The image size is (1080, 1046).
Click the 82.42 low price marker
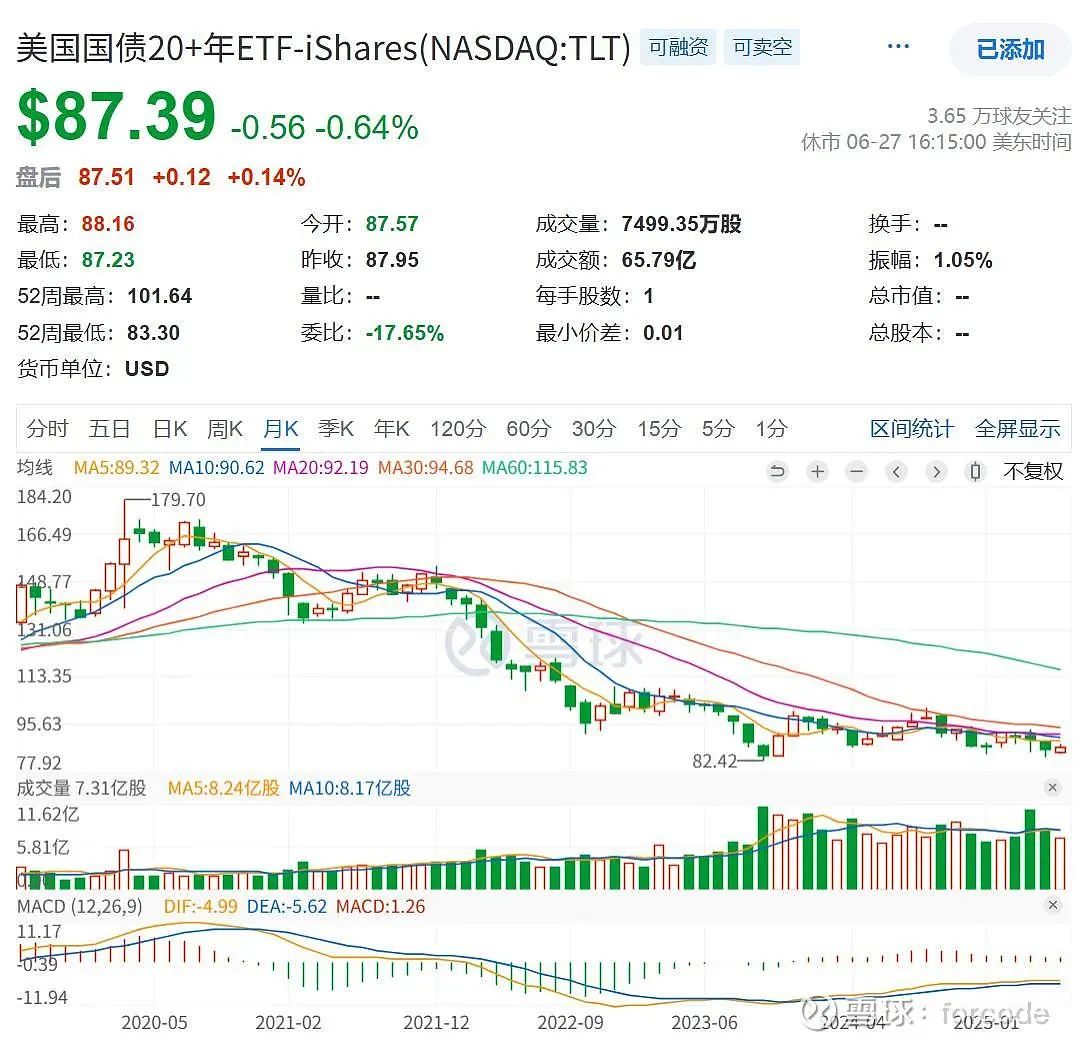(714, 761)
